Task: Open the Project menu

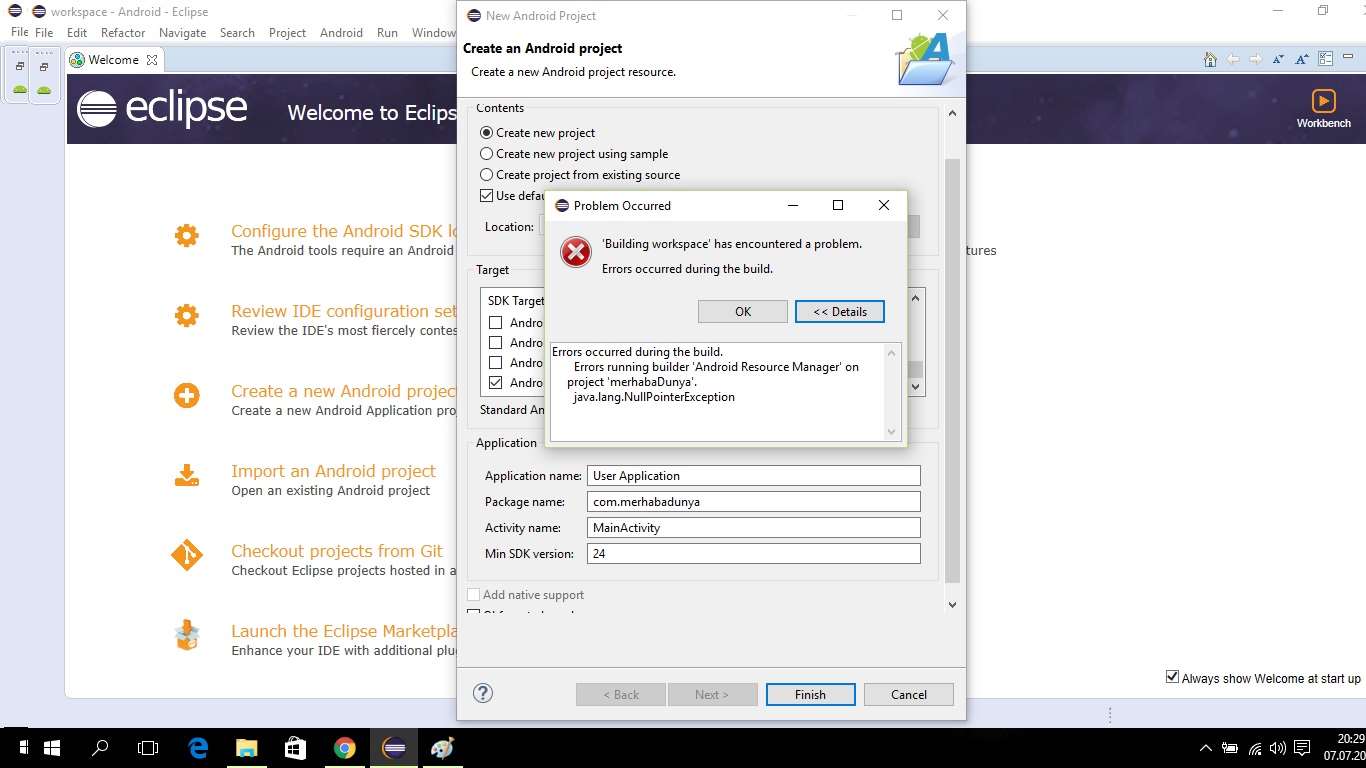Action: (287, 32)
